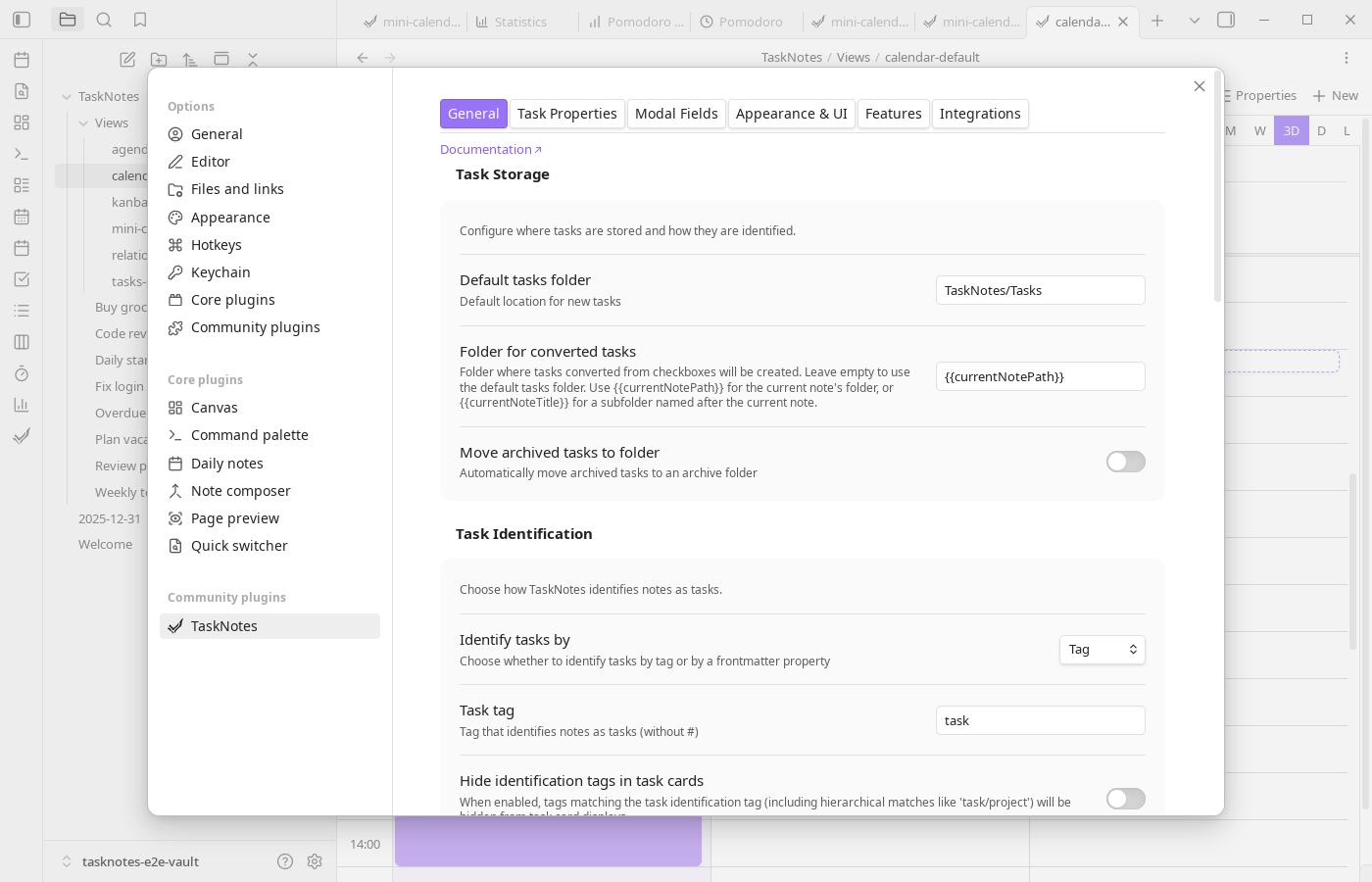Open the Pomodoro timer icon in the left ribbon

[21, 373]
